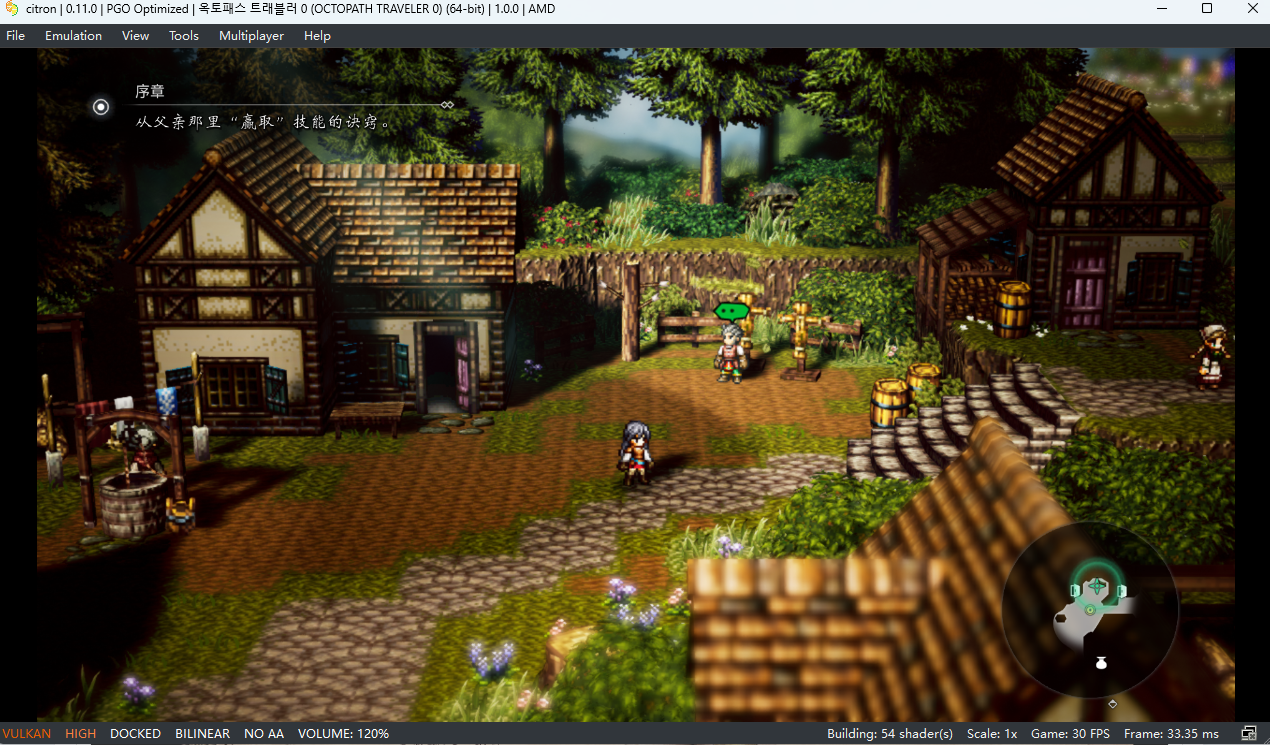
Task: Click the dark-haired player character sprite
Action: 635,453
